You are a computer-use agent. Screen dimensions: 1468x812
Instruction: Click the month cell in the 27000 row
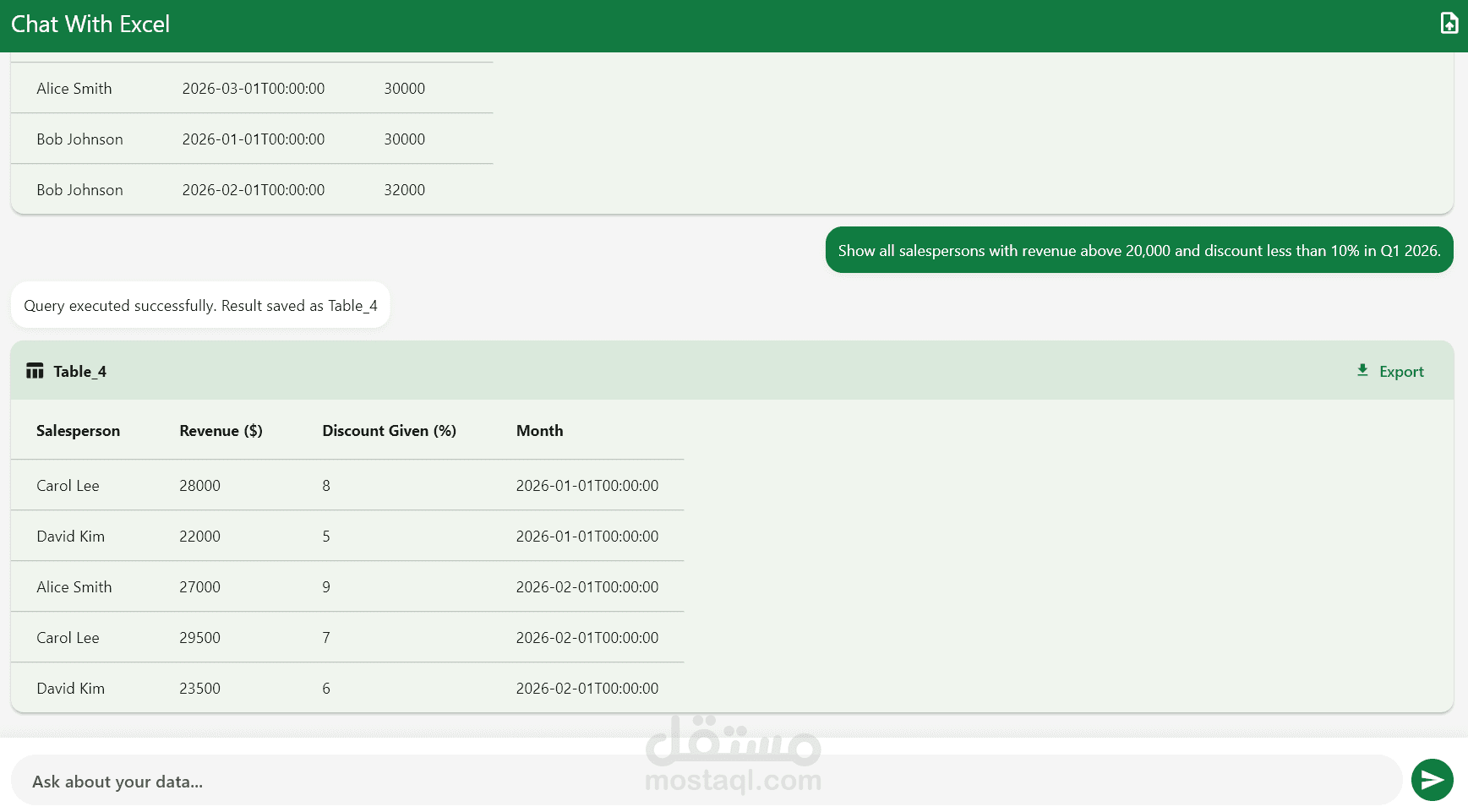(587, 587)
